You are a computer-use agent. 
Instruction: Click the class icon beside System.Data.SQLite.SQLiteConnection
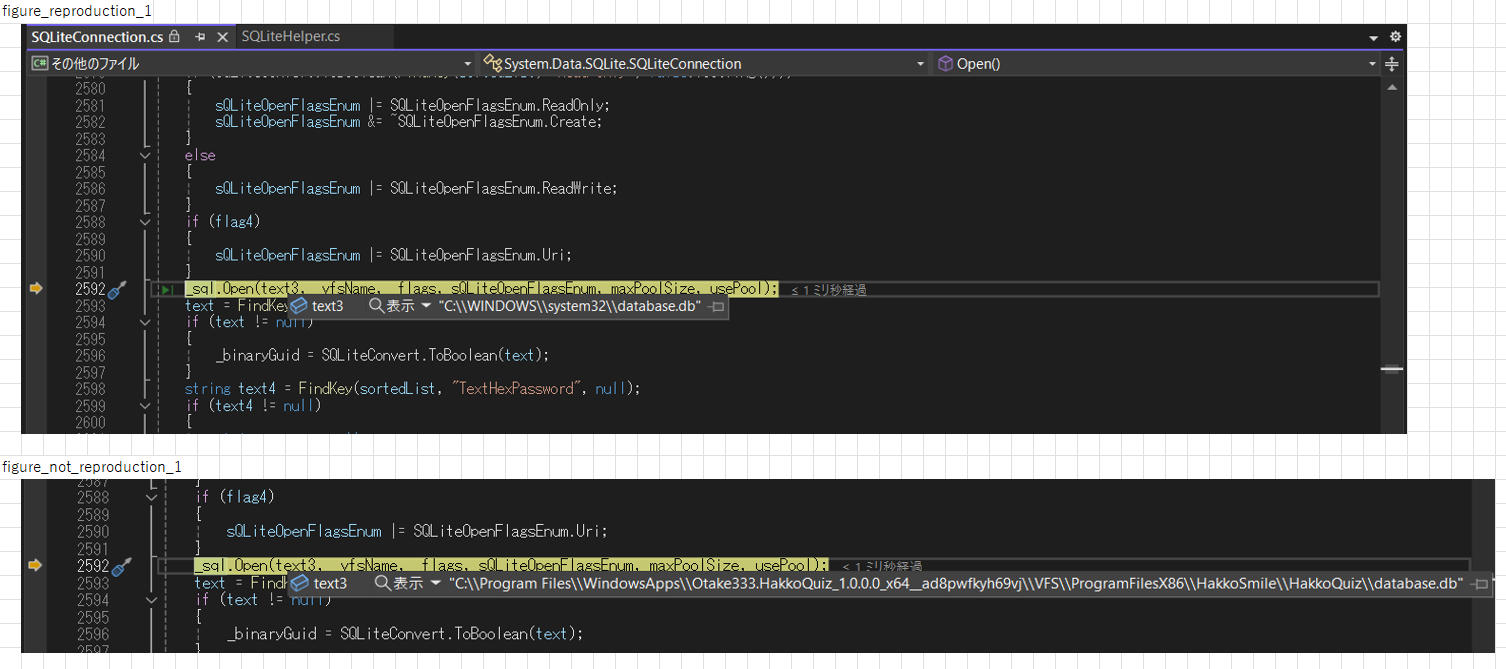click(492, 63)
